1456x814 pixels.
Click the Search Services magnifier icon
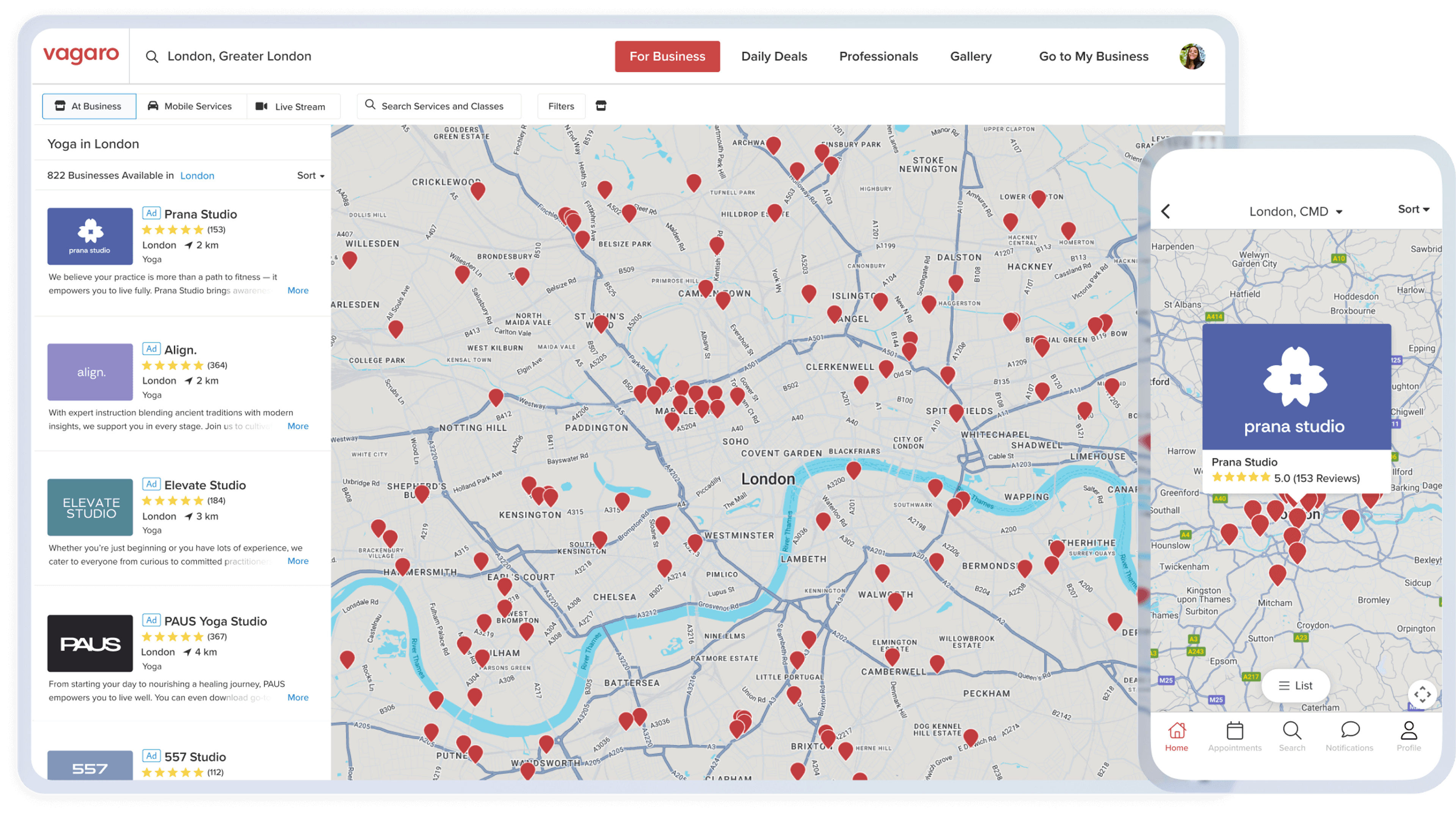tap(370, 105)
